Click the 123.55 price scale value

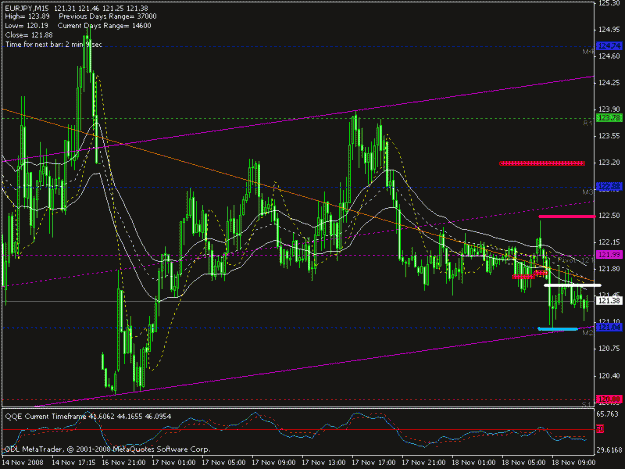click(609, 136)
